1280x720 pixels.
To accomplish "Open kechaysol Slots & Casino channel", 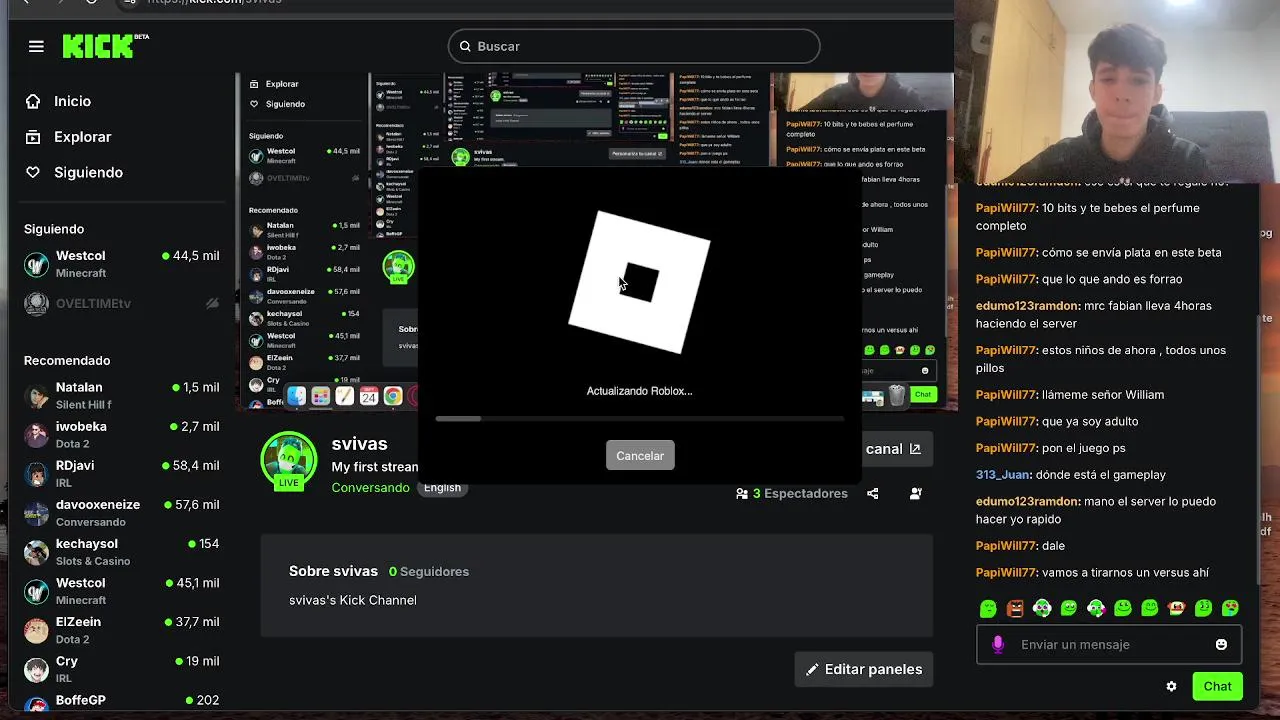I will tap(122, 552).
